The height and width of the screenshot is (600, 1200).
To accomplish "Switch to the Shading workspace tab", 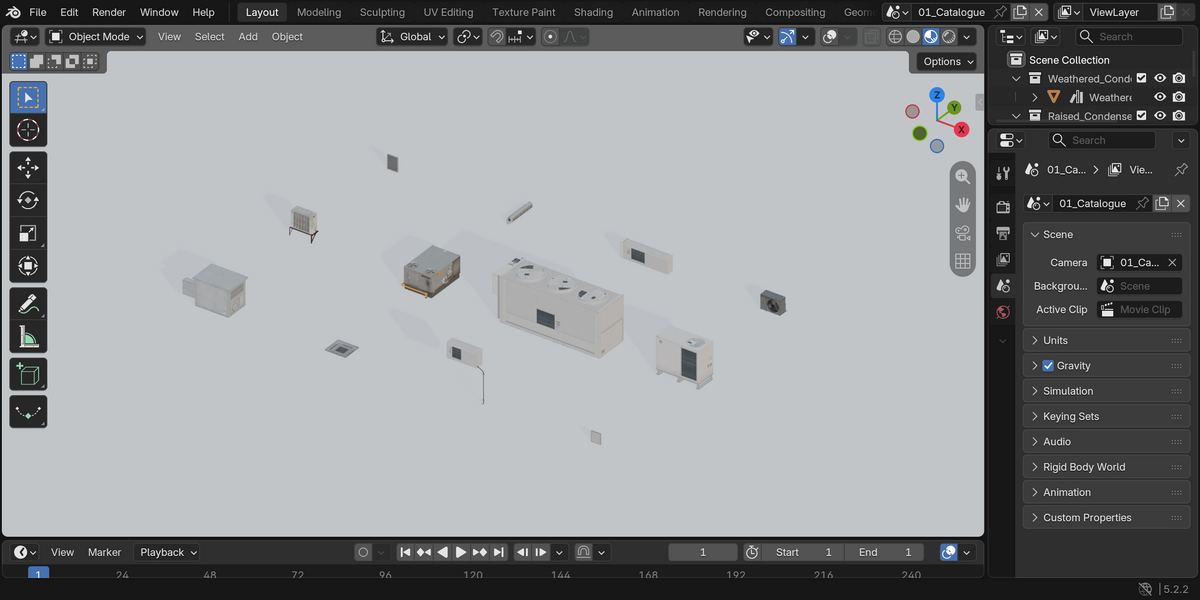I will pos(593,12).
